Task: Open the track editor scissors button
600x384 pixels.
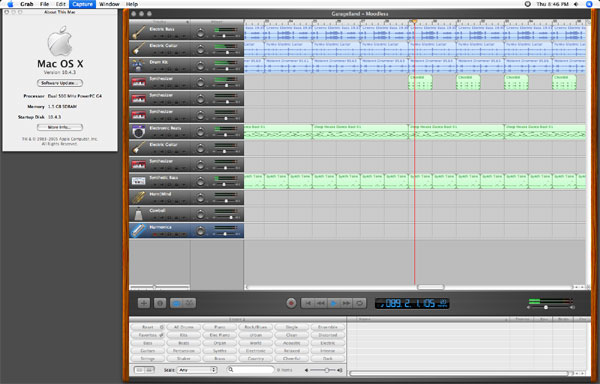Action: click(189, 303)
